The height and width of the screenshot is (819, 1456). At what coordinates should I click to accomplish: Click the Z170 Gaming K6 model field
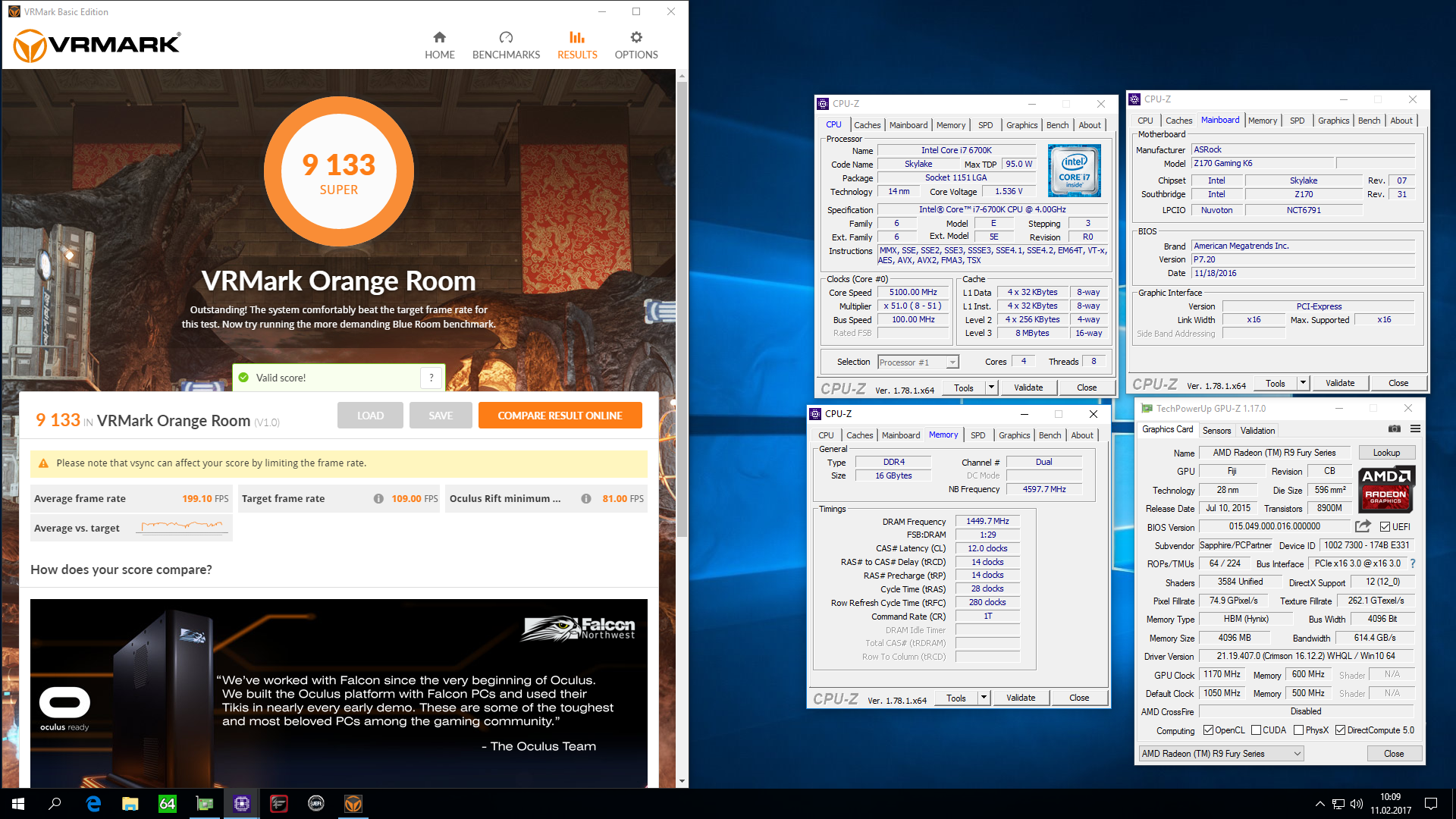pos(1261,164)
